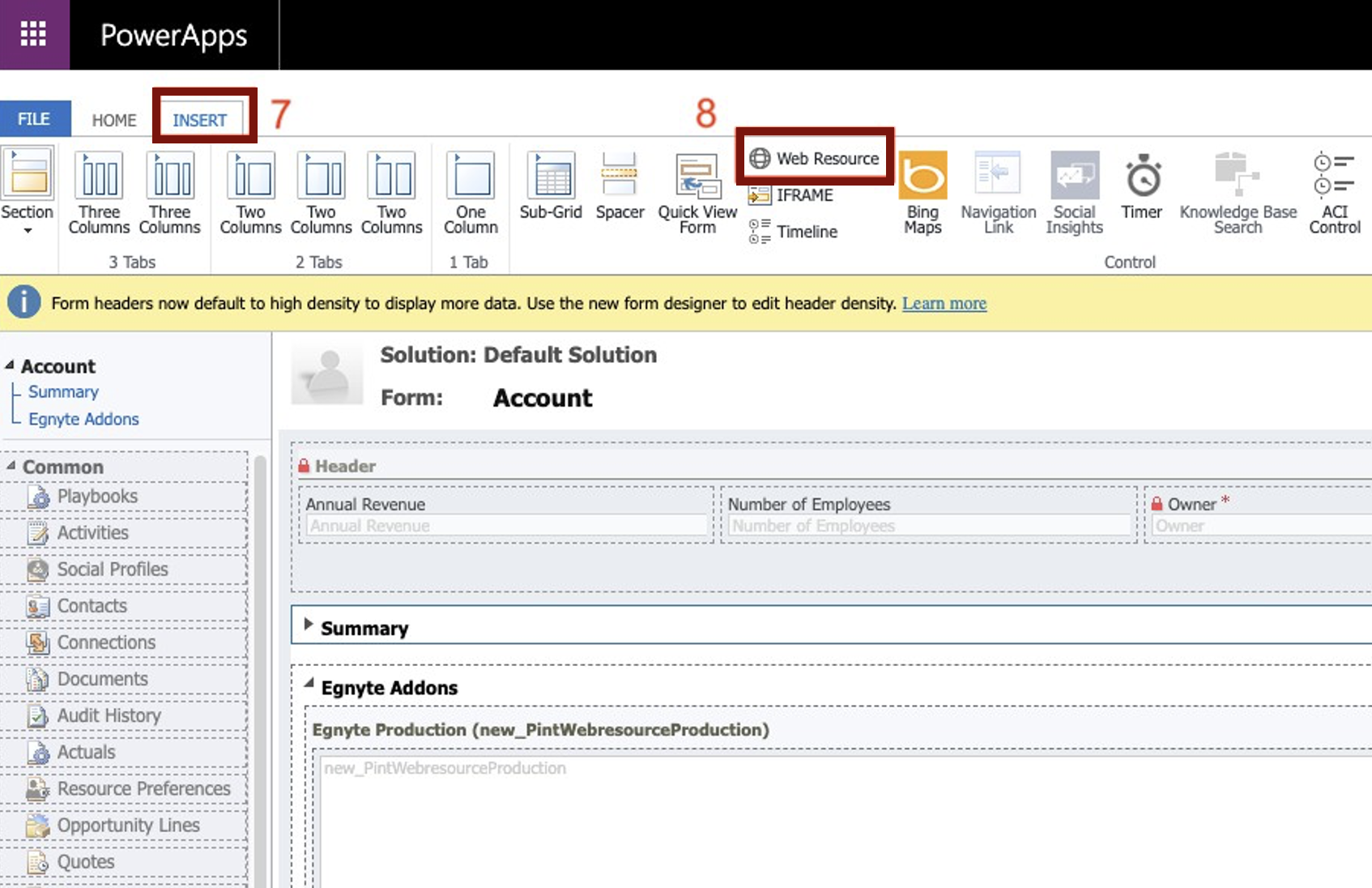This screenshot has width=1372, height=888.
Task: Select Playbooks navigation item
Action: (125, 496)
